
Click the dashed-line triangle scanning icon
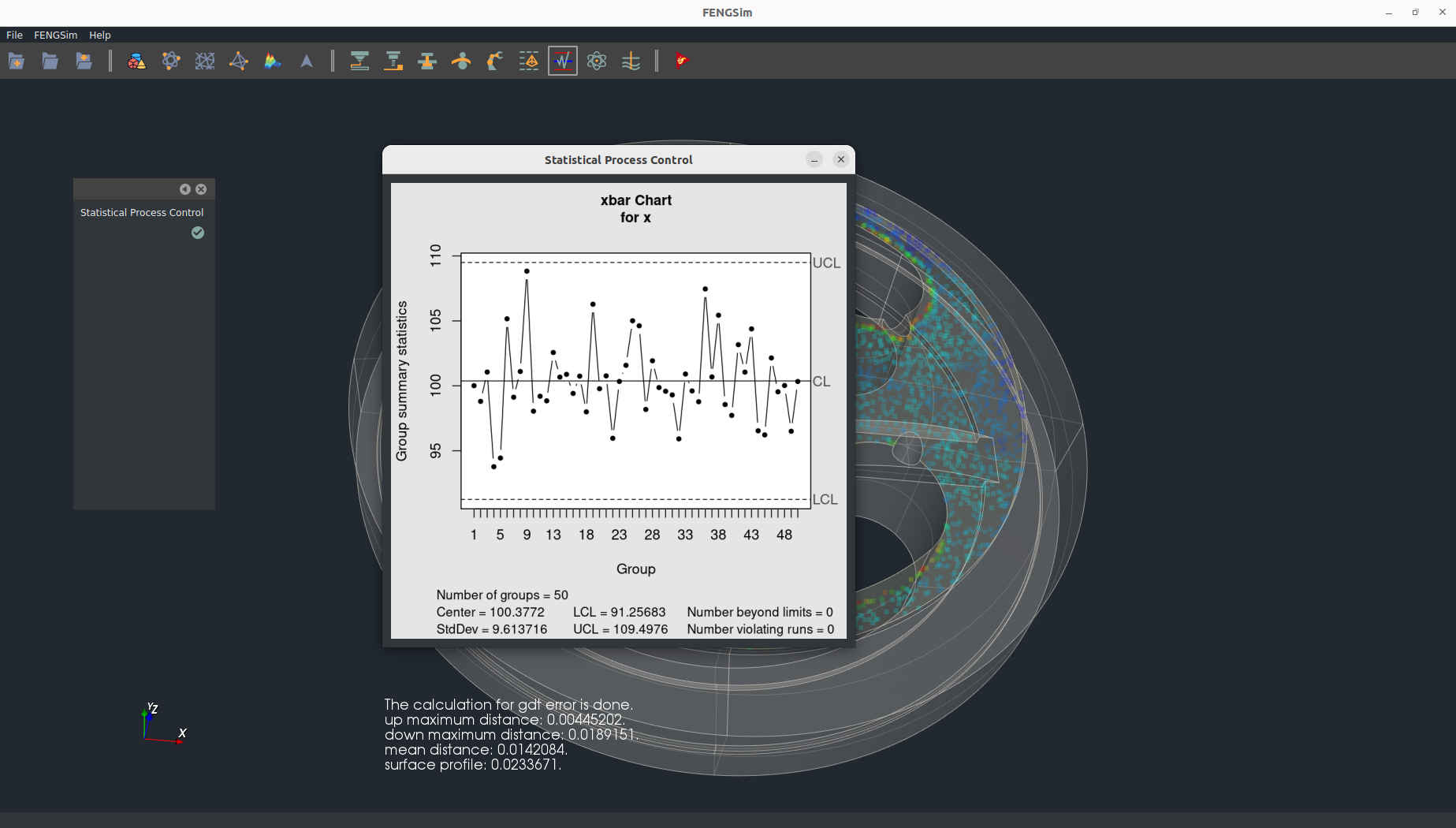(x=529, y=62)
